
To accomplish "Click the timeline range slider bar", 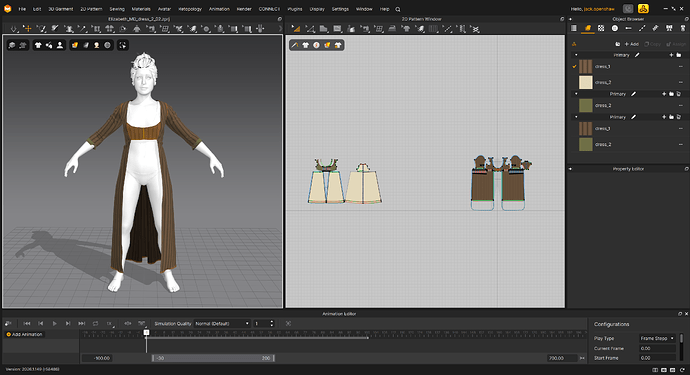I will [213, 358].
